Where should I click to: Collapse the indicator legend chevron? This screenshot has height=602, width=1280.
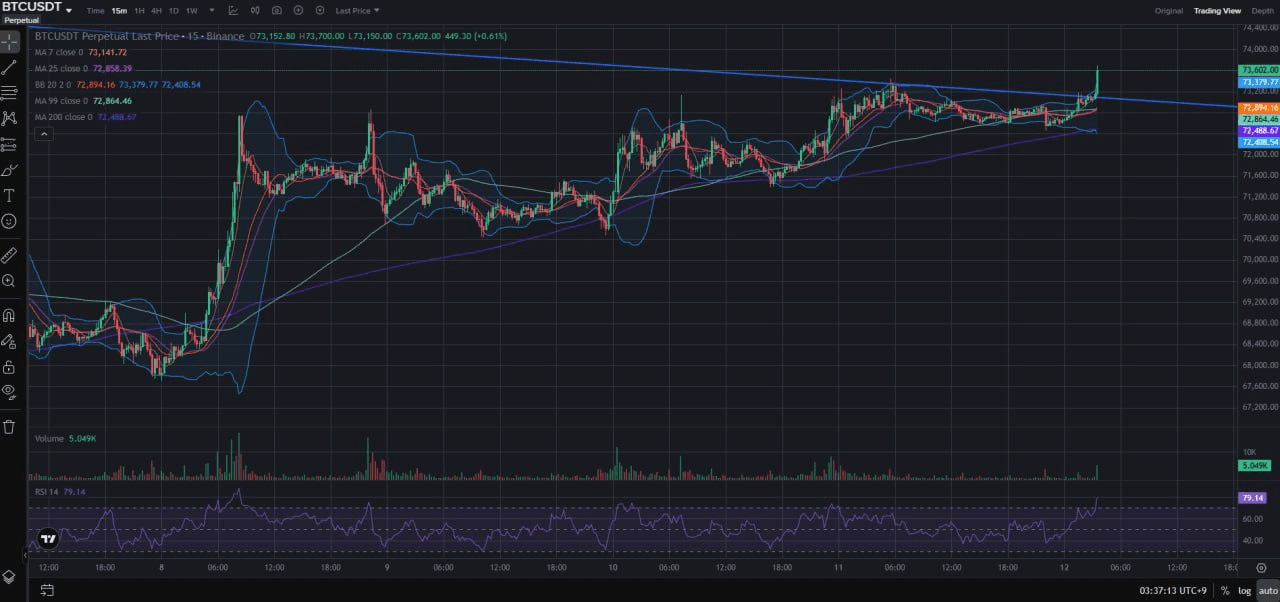coord(44,134)
